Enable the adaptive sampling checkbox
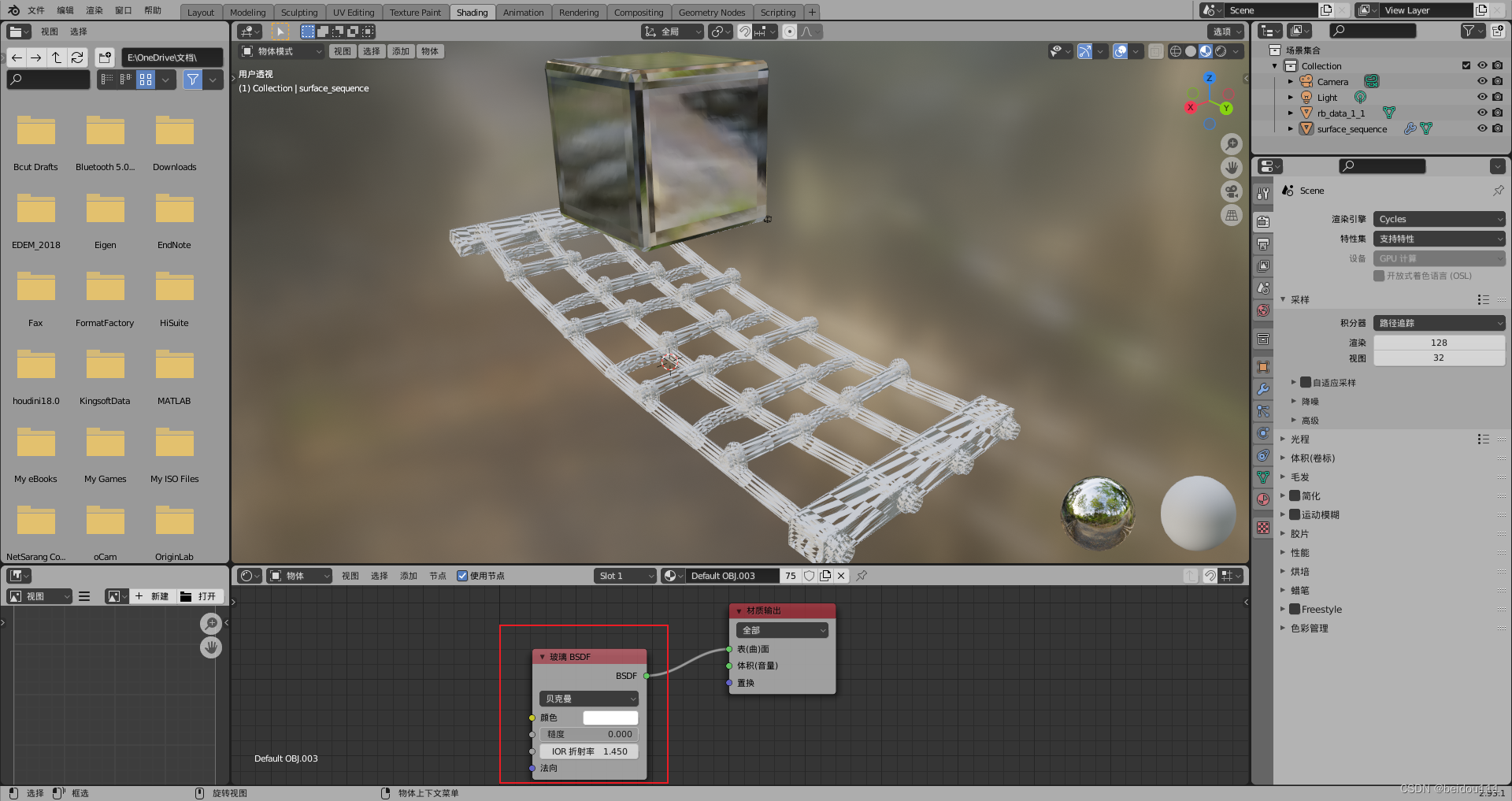The image size is (1512, 801). coord(1306,383)
